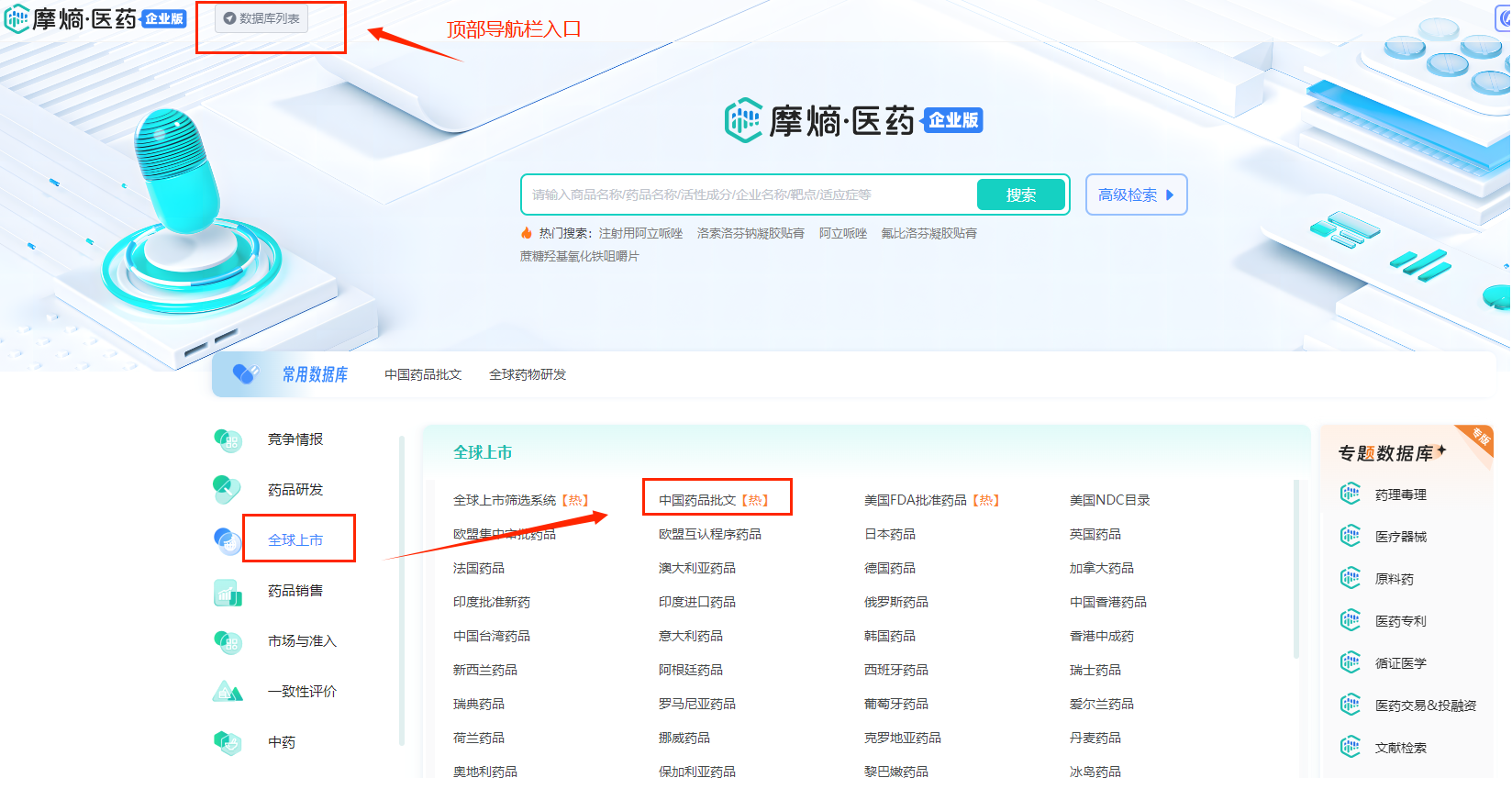
Task: Click the 摩熵医药 logo in top bar
Action: [x=95, y=18]
